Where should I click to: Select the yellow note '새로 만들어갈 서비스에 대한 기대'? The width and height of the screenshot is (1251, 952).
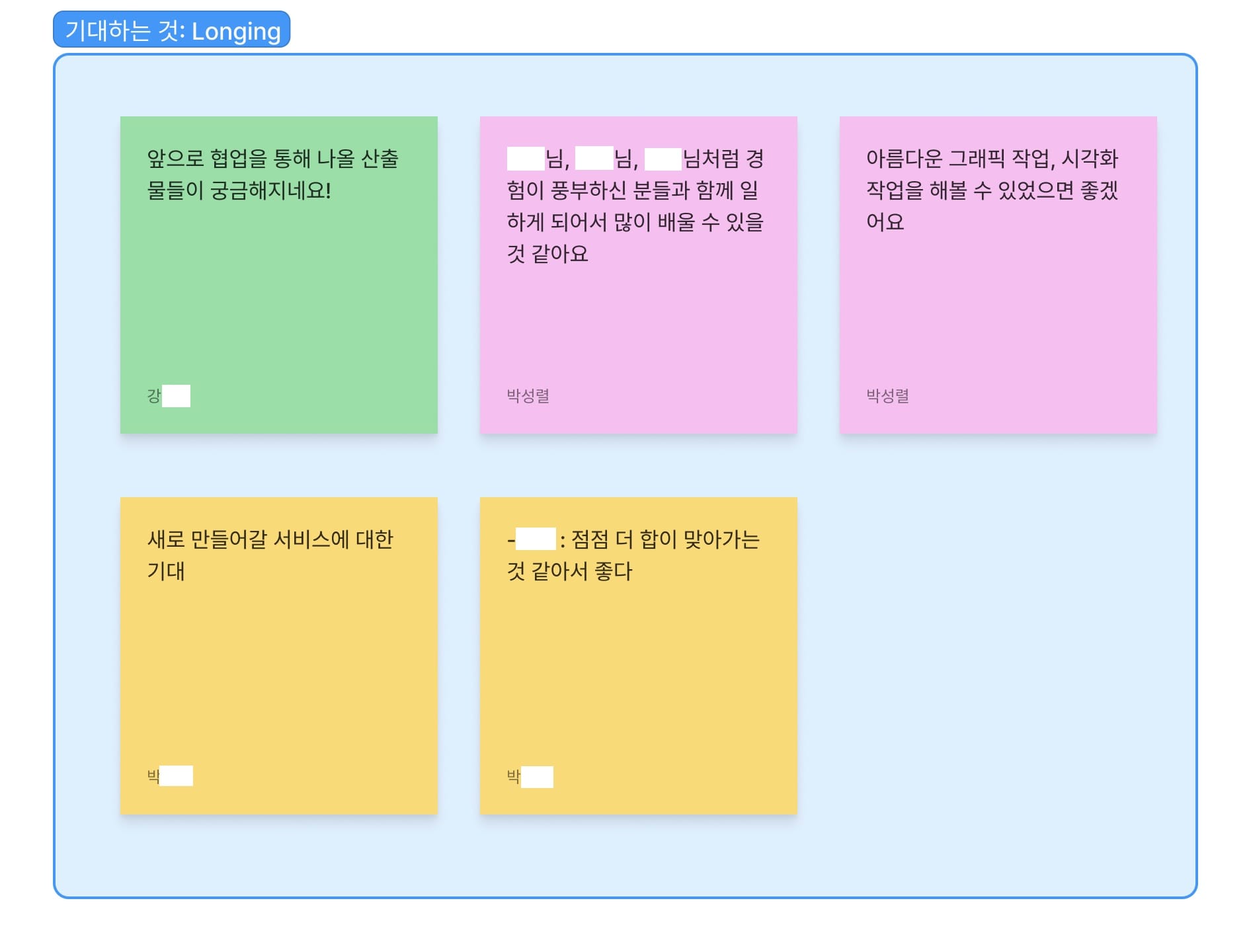click(279, 656)
